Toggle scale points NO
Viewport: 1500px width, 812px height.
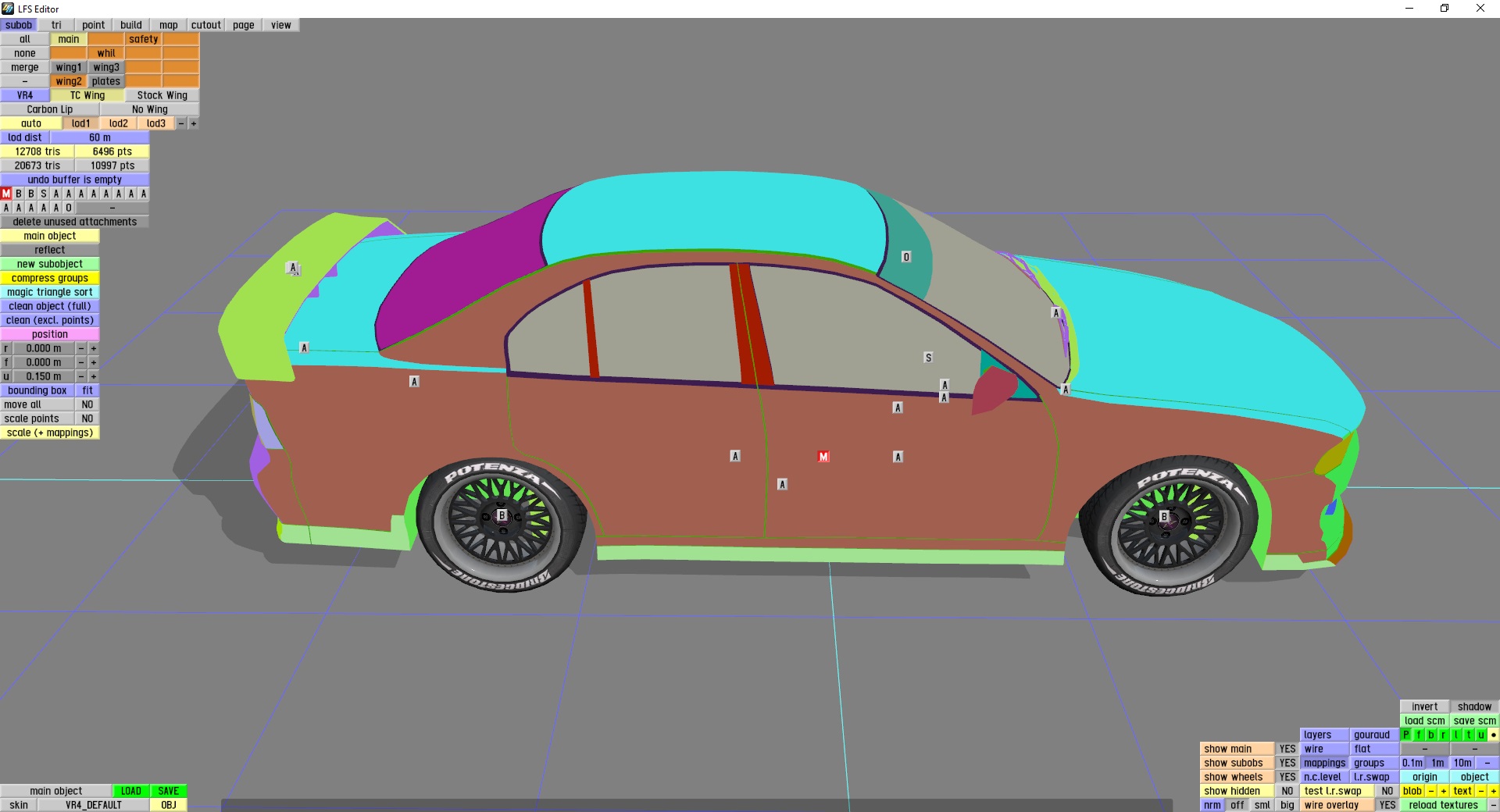pos(87,418)
